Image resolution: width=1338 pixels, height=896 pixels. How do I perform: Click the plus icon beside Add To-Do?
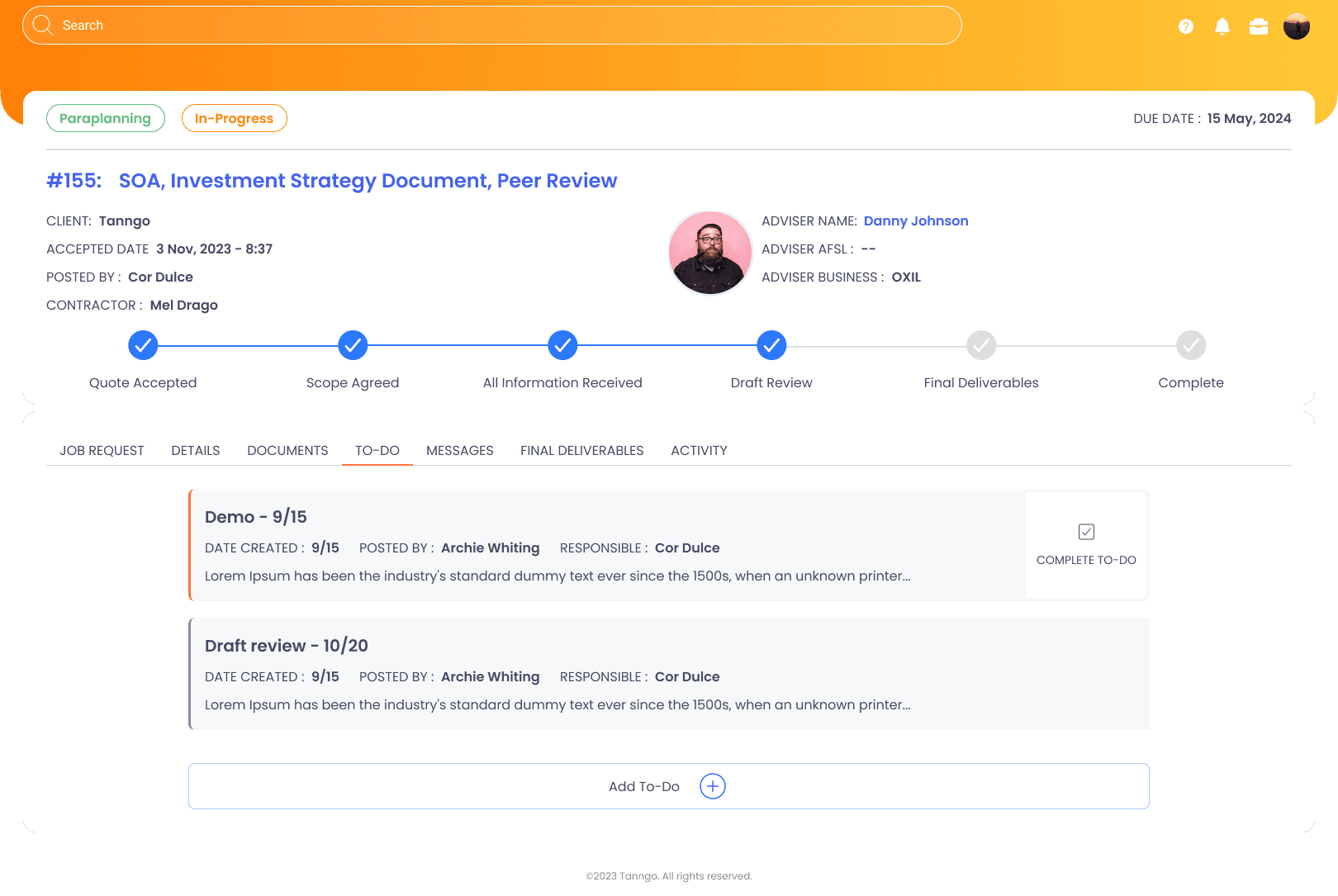click(x=713, y=786)
